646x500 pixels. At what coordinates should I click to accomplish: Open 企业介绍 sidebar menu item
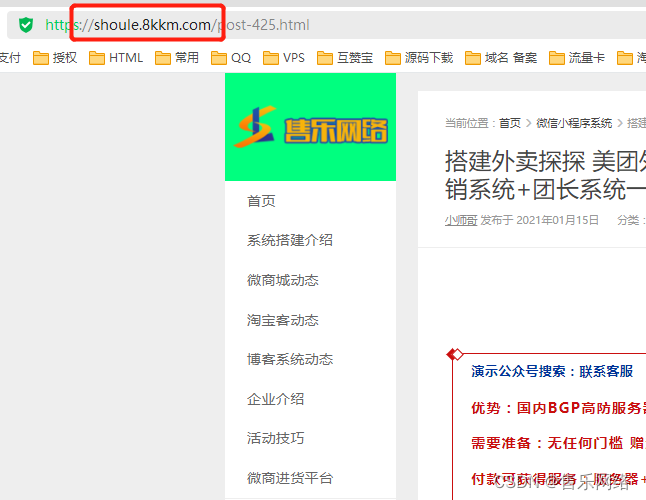(x=276, y=399)
